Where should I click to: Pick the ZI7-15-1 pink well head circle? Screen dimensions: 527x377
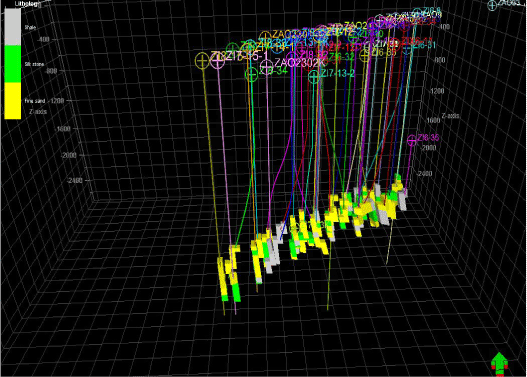[218, 61]
